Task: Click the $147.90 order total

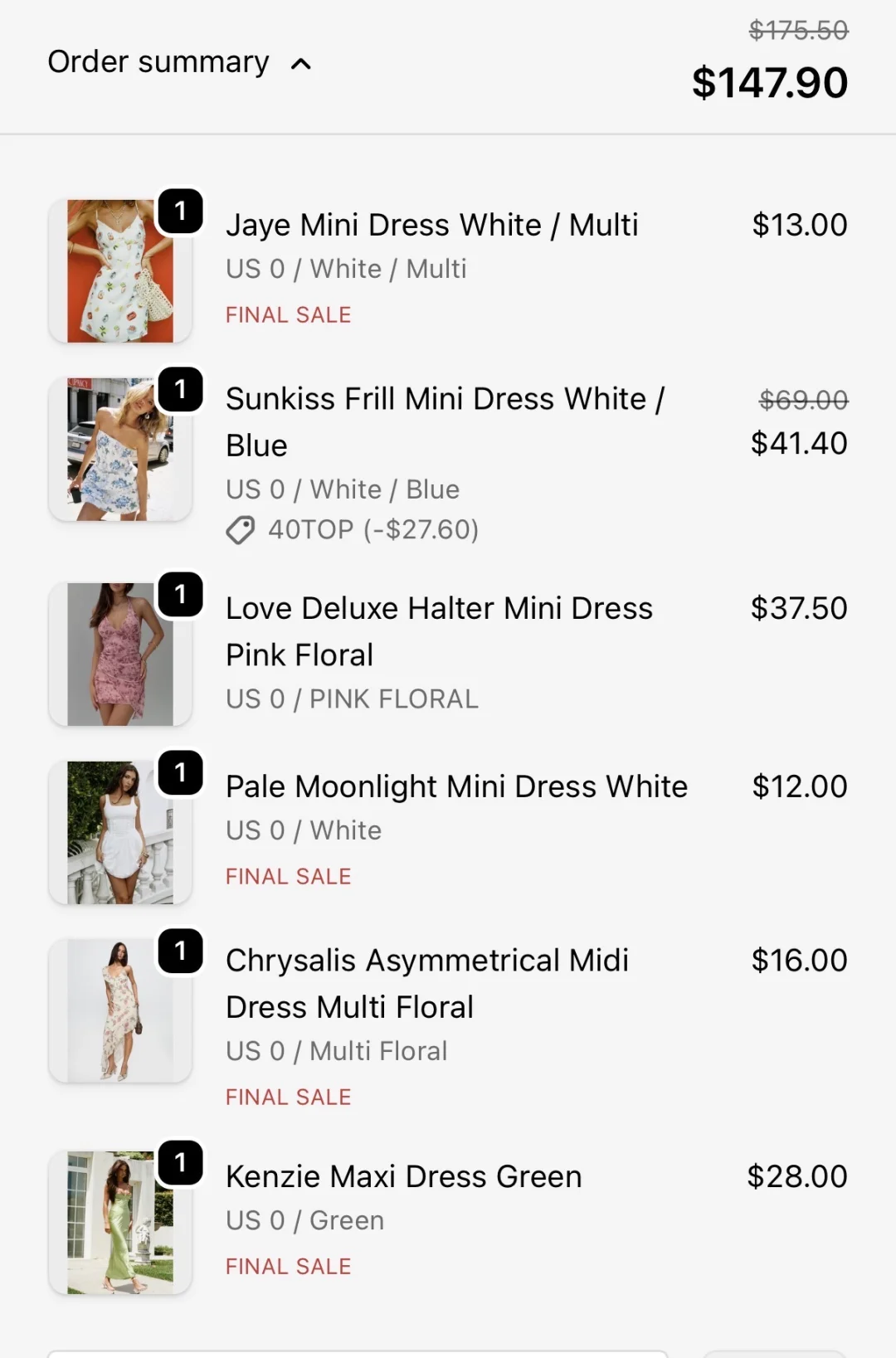Action: coord(770,82)
